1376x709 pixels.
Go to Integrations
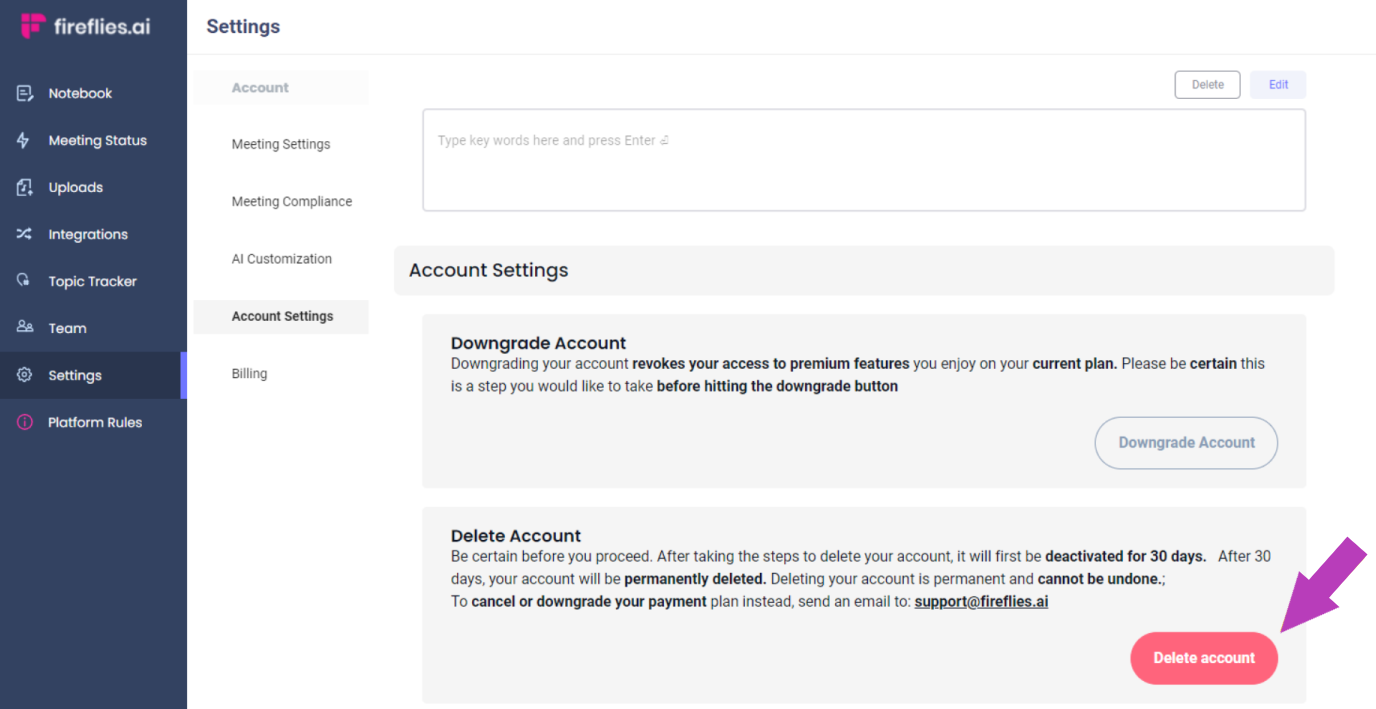click(88, 234)
